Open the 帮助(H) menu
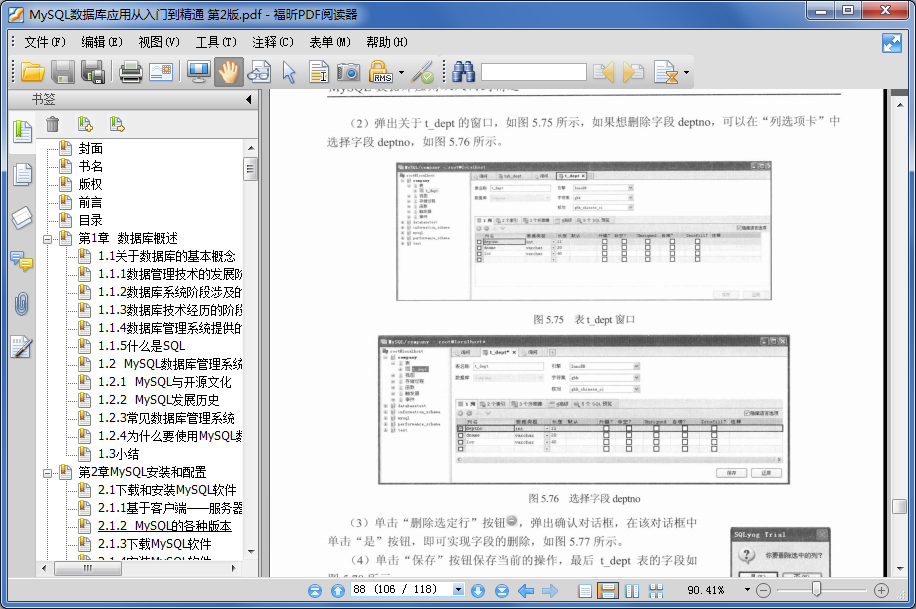Screen dimensions: 916x609 pos(387,42)
